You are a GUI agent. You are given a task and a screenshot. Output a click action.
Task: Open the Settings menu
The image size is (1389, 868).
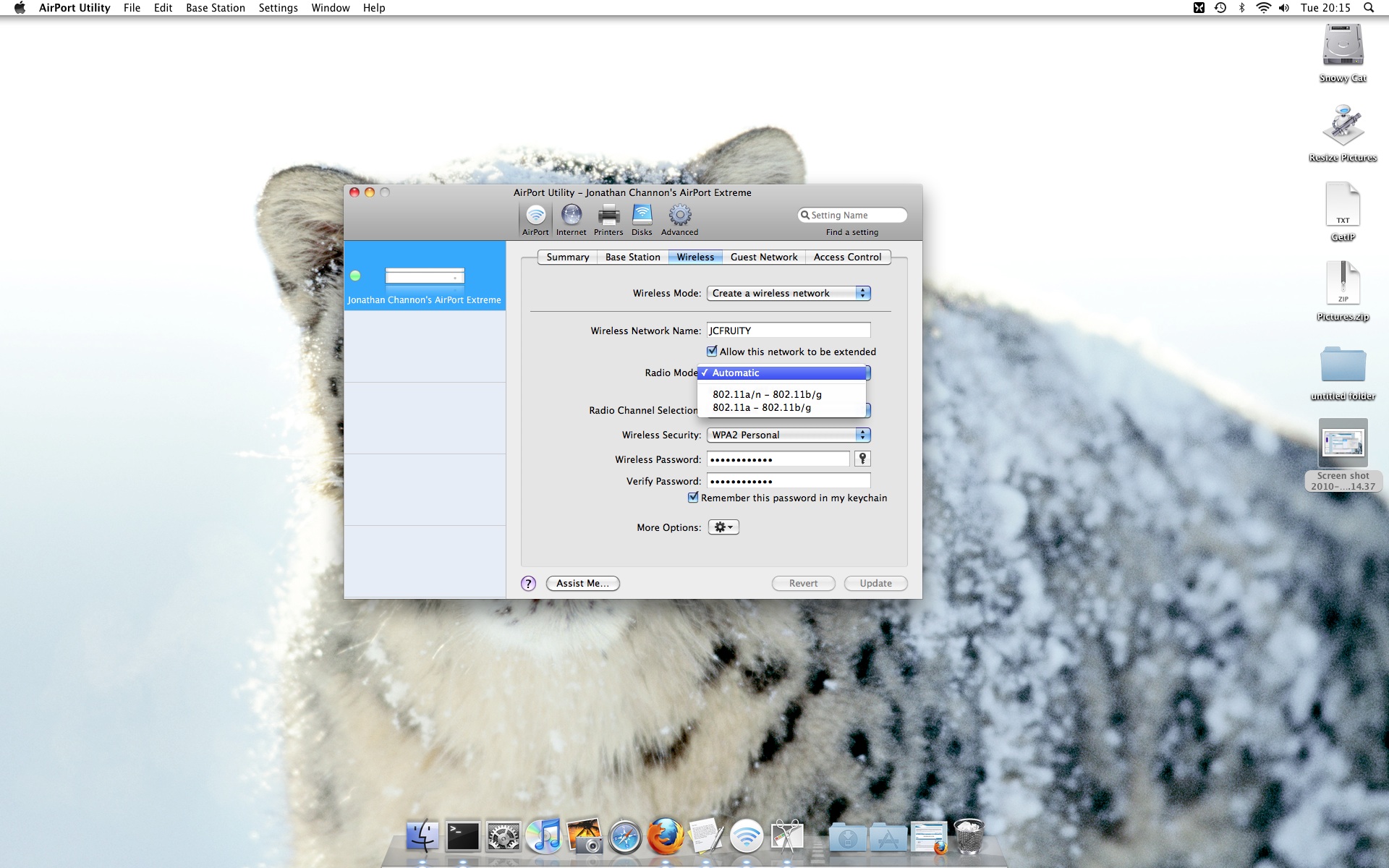tap(278, 8)
